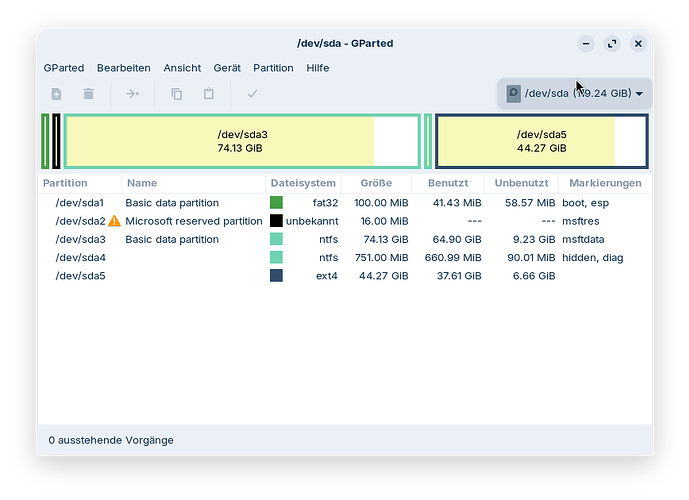Click the '100.00 MiB' size value
The width and height of the screenshot is (689, 500).
pos(381,203)
